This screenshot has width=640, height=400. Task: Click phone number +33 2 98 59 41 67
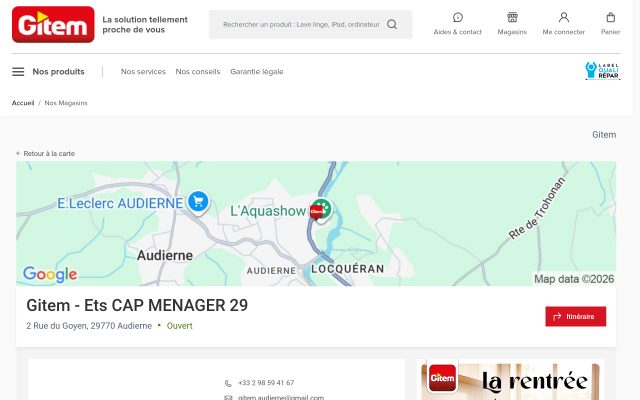coord(266,383)
